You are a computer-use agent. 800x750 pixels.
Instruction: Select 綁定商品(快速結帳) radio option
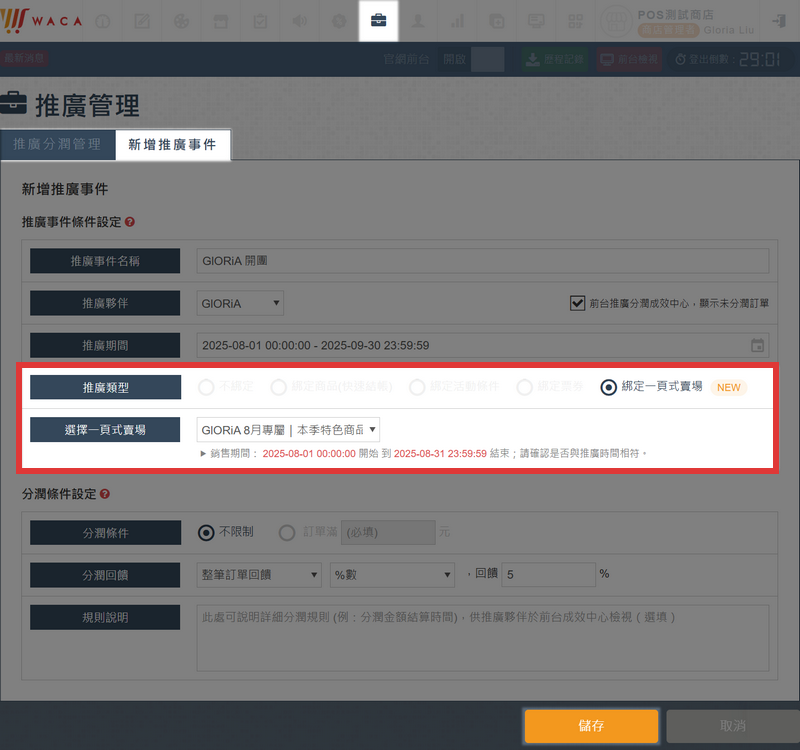[x=279, y=387]
